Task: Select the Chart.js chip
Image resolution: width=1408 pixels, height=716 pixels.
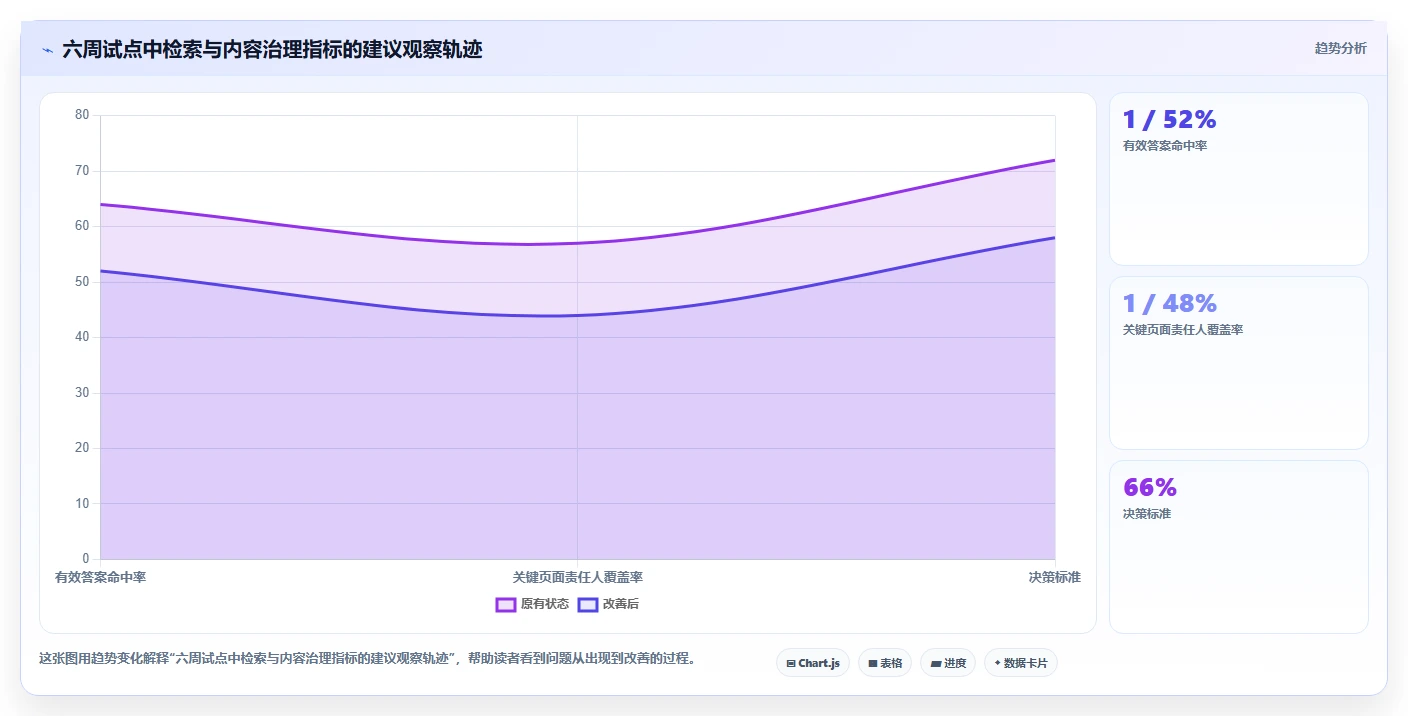Action: click(812, 663)
